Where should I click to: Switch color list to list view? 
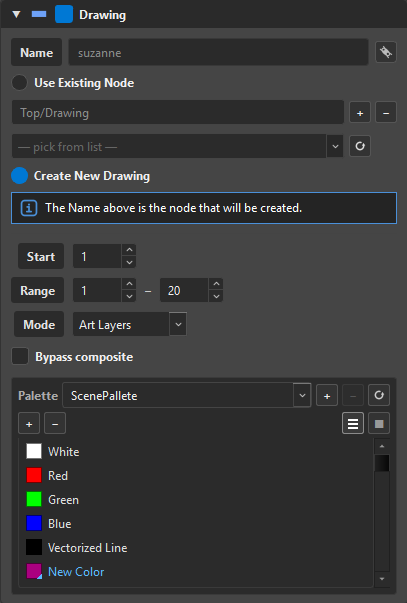click(353, 423)
